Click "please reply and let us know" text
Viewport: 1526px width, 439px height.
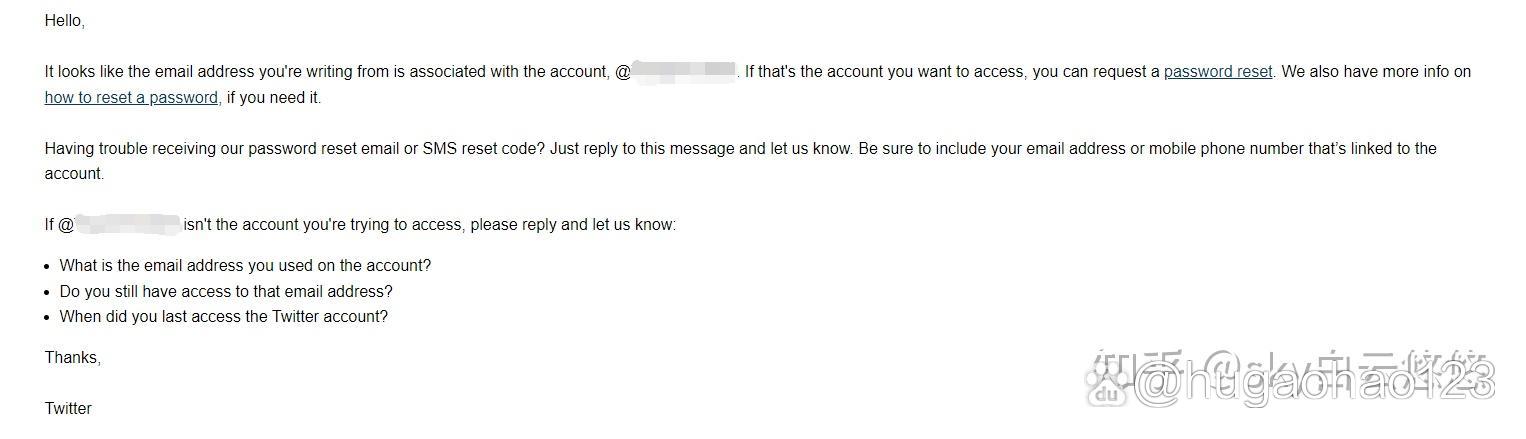point(573,224)
